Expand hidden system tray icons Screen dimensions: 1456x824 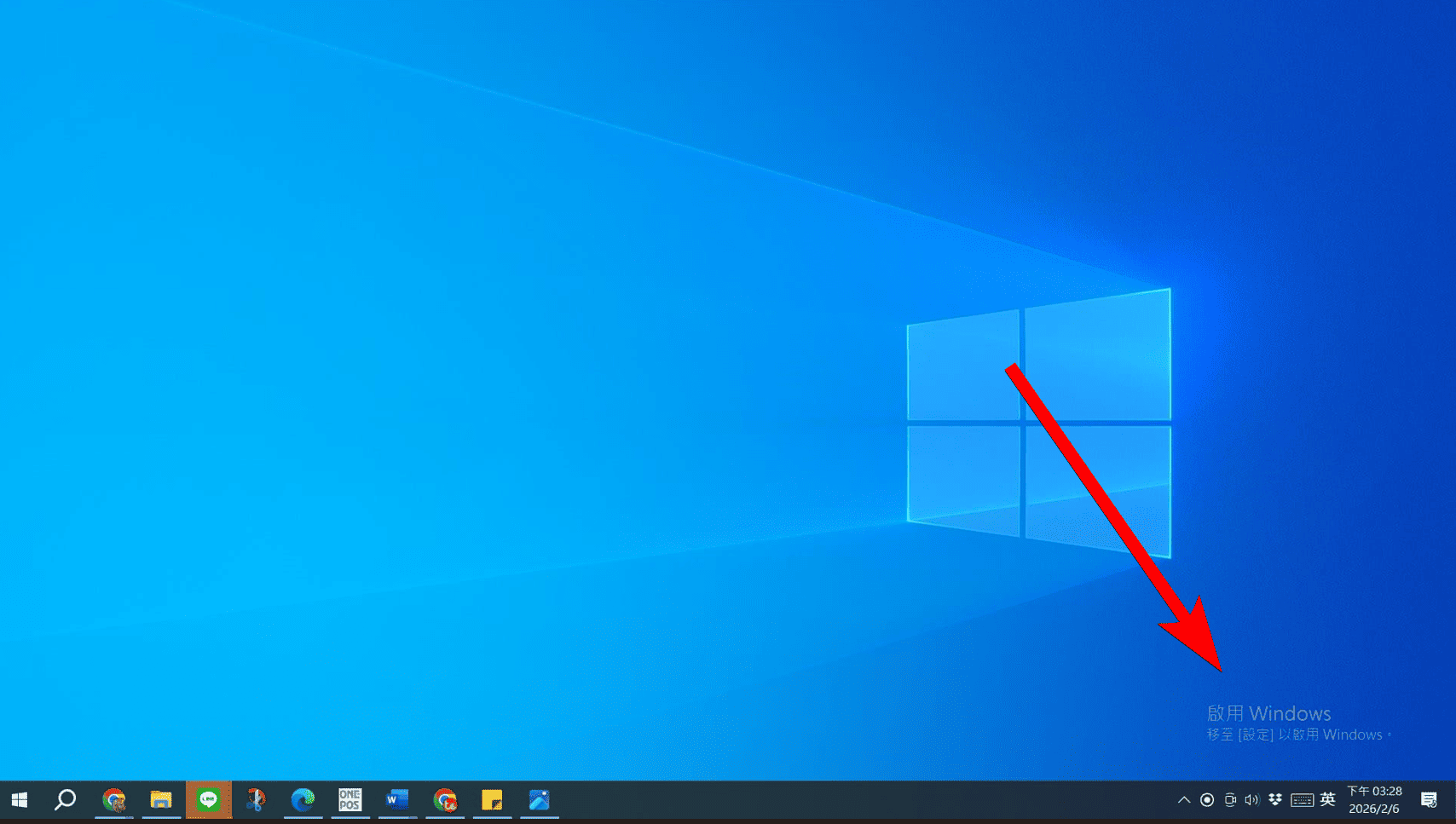click(x=1184, y=800)
